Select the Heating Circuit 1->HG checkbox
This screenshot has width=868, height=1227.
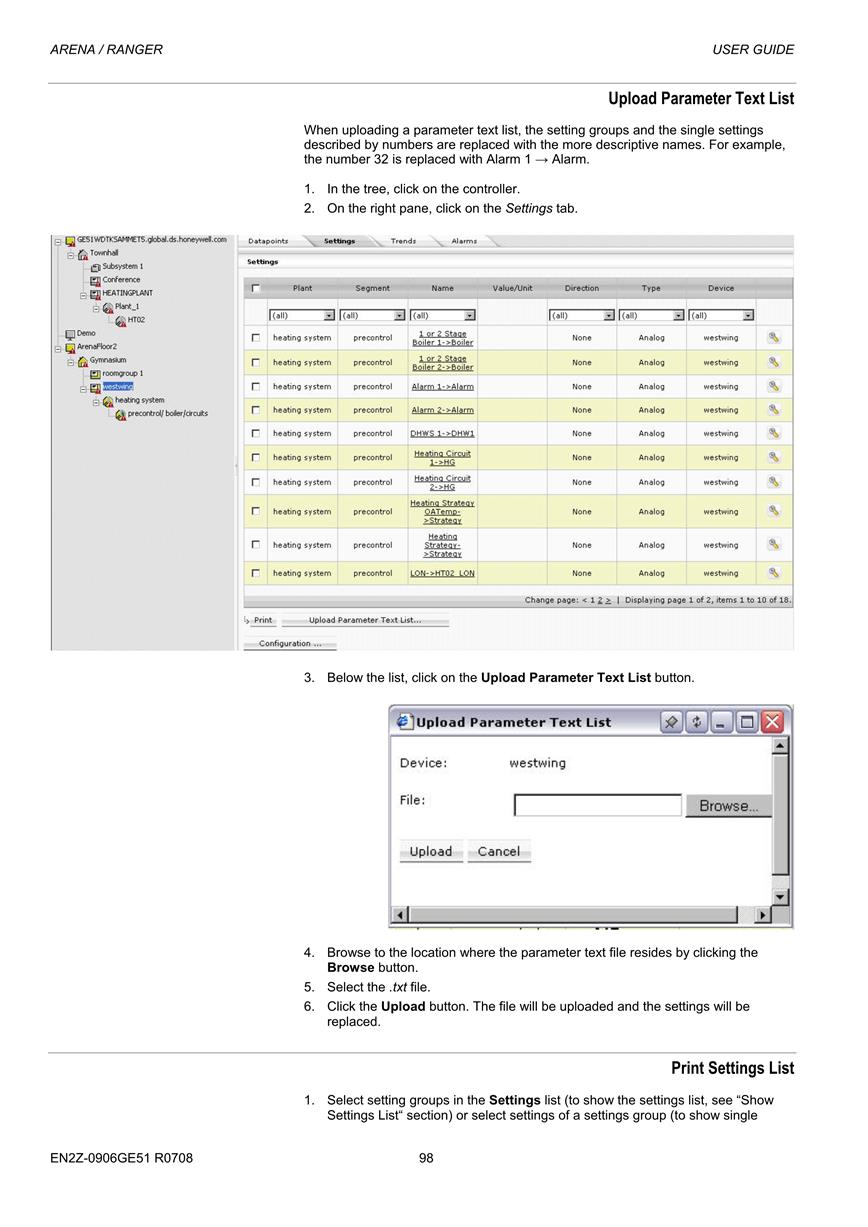[256, 457]
